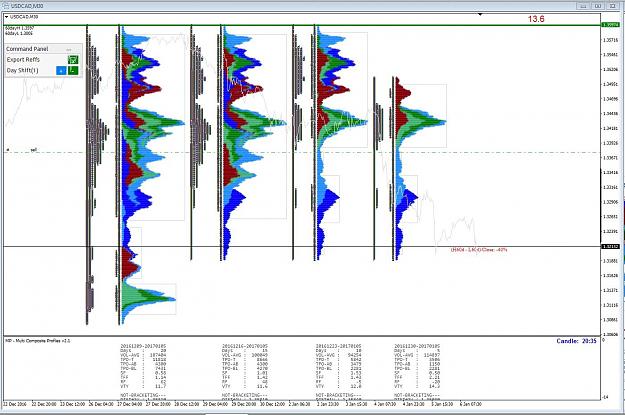This screenshot has height=415, width=625.
Task: Click the 20161223-20170105 stats header
Action: [339, 346]
